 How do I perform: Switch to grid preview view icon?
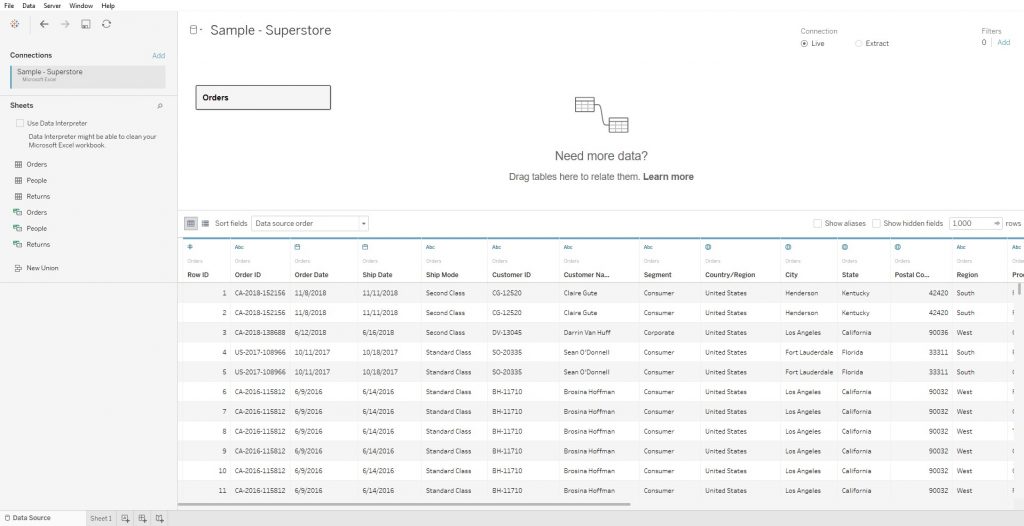[191, 223]
